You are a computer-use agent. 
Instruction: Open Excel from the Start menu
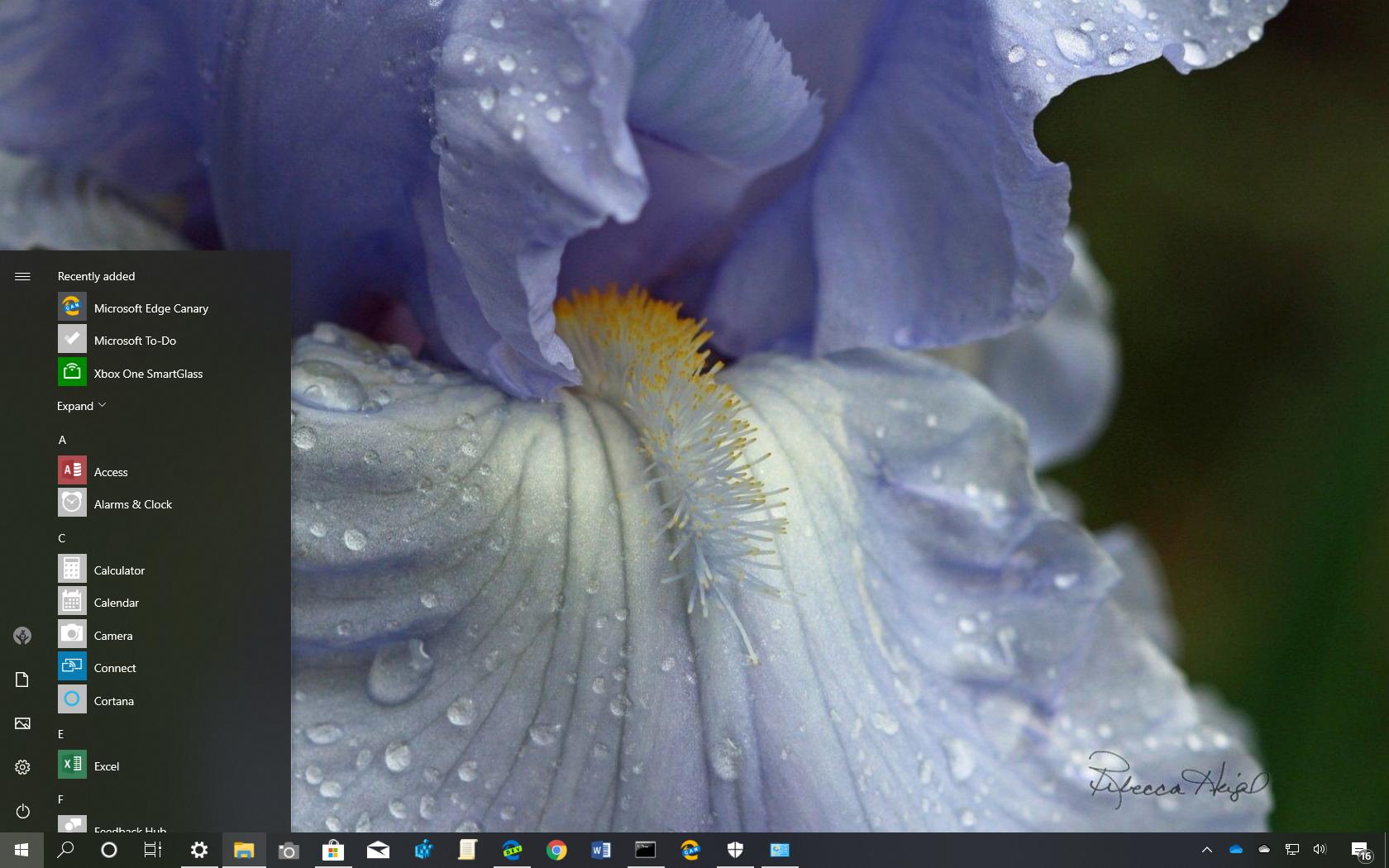point(107,766)
